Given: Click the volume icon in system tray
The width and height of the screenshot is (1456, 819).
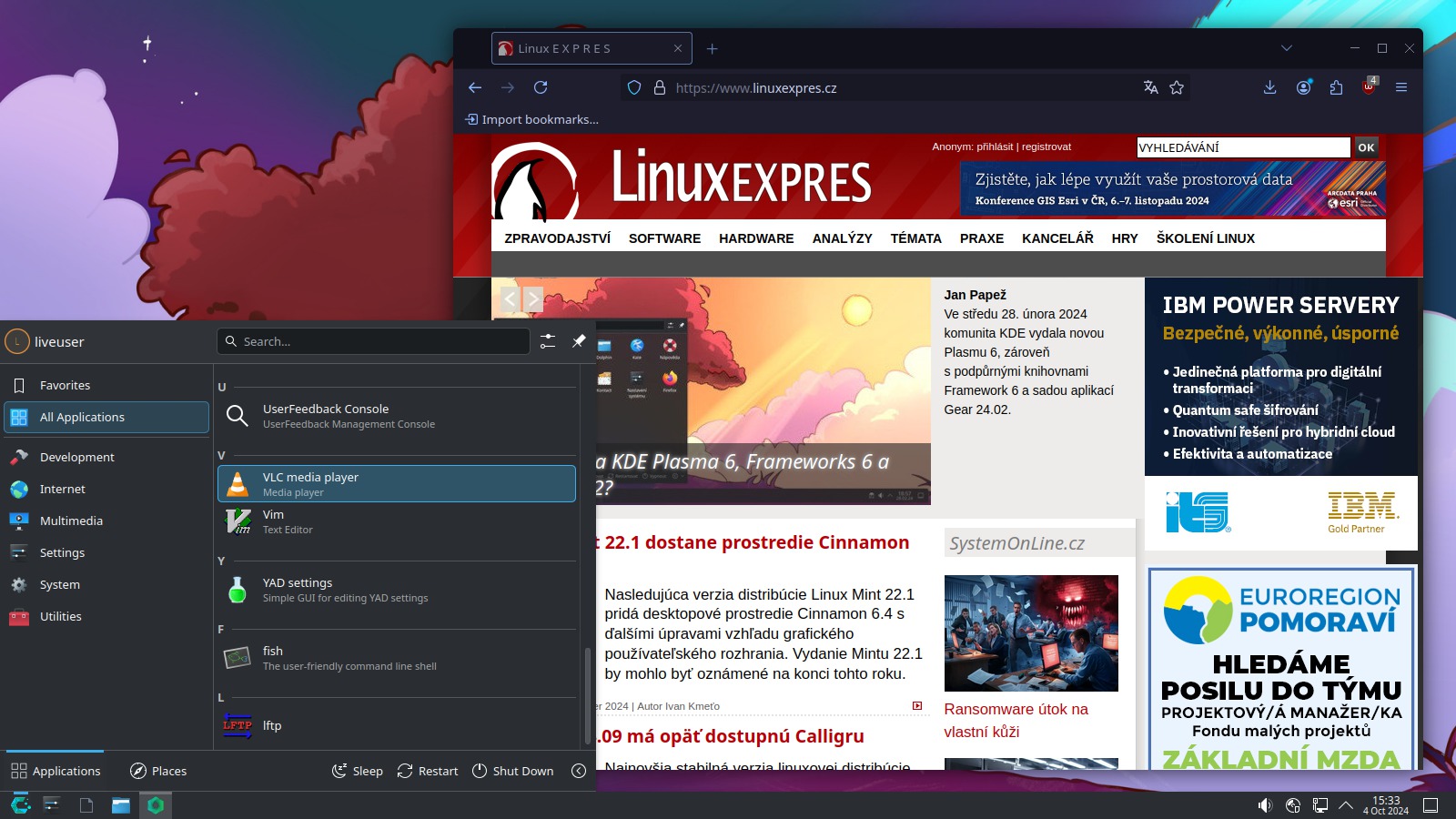Looking at the screenshot, I should [1265, 805].
